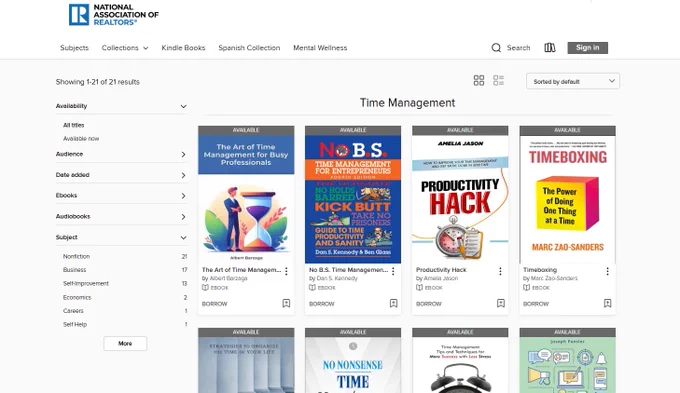Viewport: 680px width, 393px height.
Task: Click the National Association of Realtors logo
Action: tap(114, 15)
